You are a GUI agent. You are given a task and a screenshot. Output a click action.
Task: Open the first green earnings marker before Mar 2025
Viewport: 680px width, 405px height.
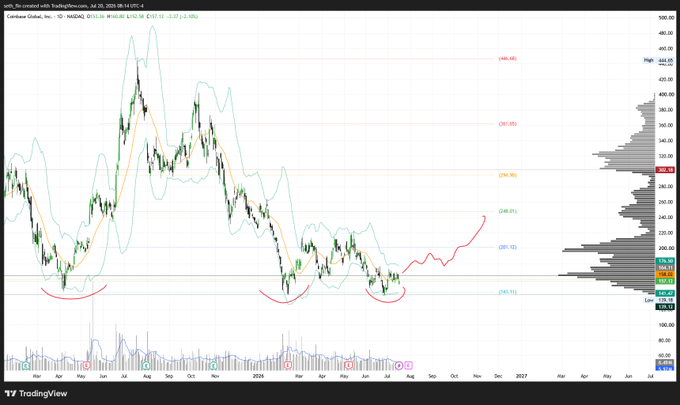[26, 366]
